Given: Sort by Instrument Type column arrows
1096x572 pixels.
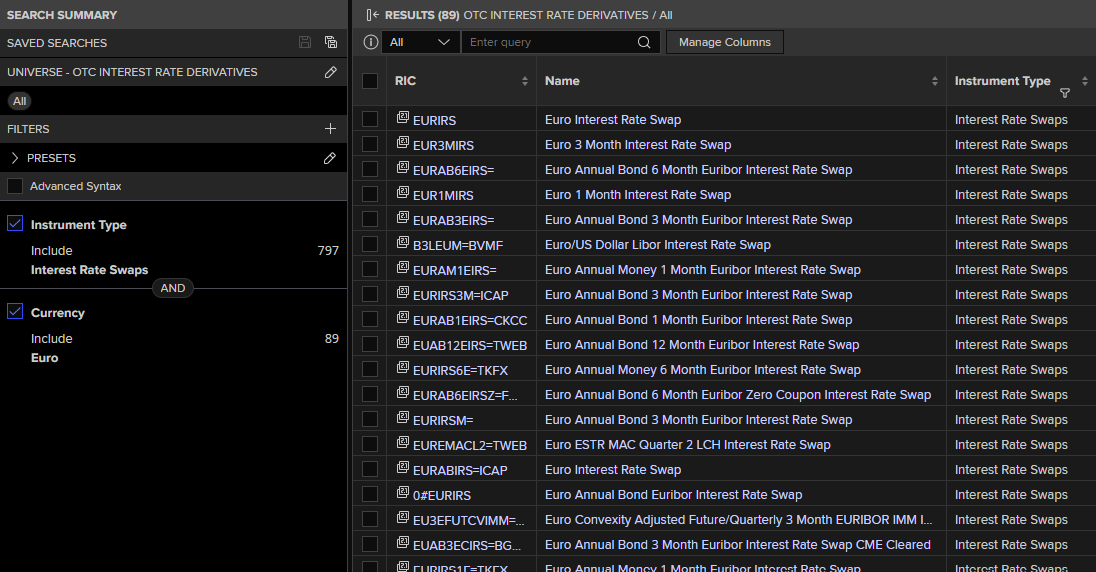Looking at the screenshot, I should (1084, 81).
